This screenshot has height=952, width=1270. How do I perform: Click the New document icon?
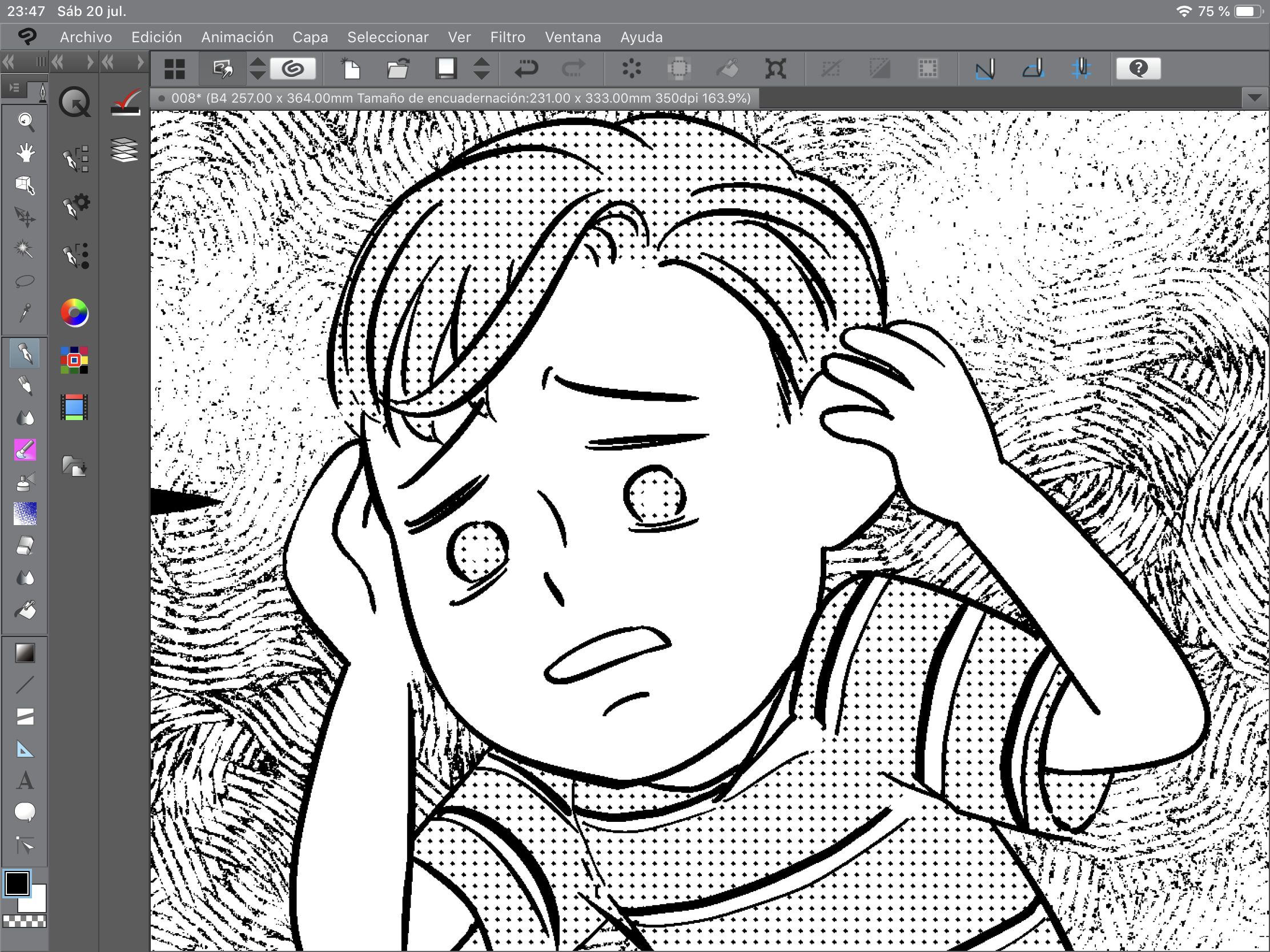(x=351, y=69)
